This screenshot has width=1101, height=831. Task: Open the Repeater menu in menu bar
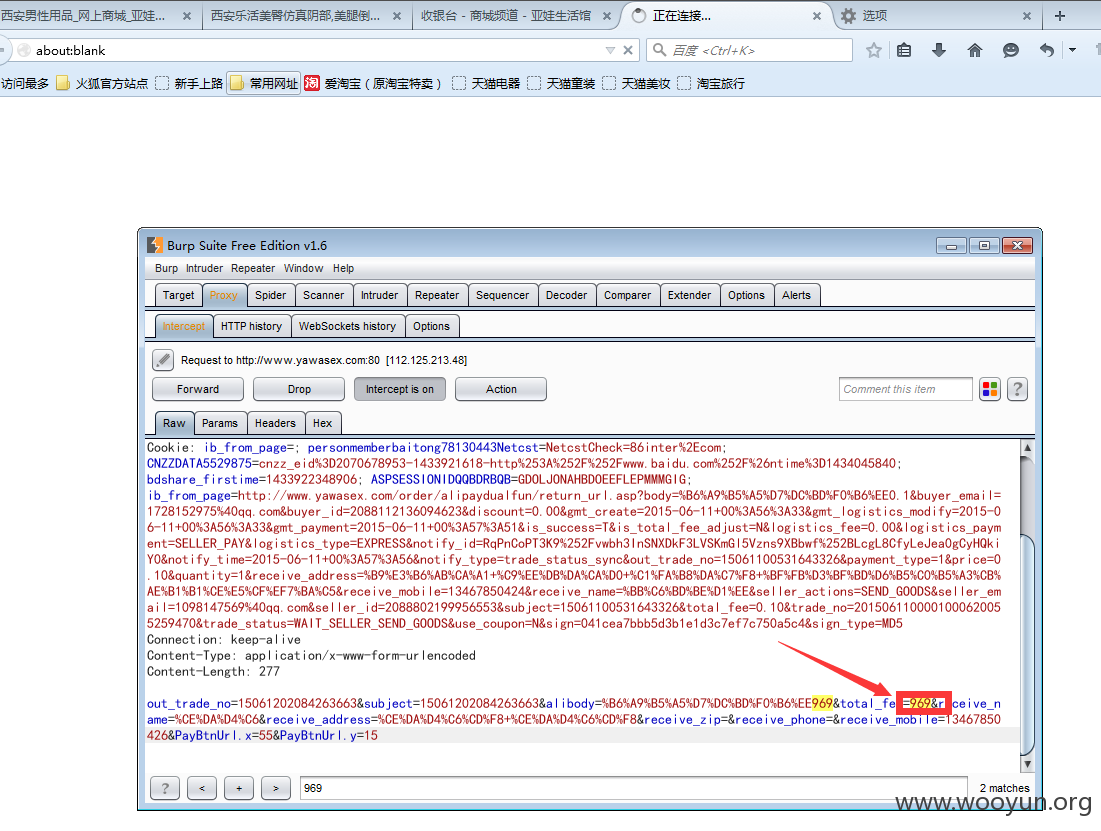pyautogui.click(x=253, y=268)
